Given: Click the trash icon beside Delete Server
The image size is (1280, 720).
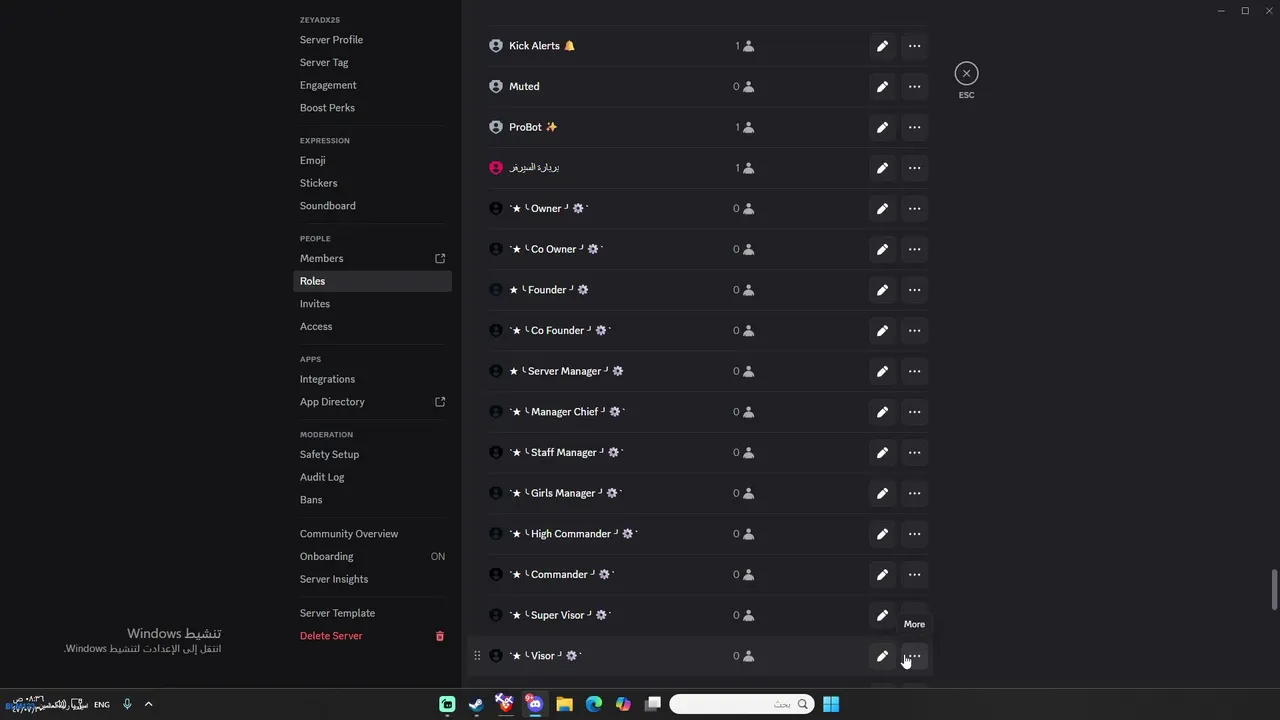Looking at the screenshot, I should tap(440, 636).
